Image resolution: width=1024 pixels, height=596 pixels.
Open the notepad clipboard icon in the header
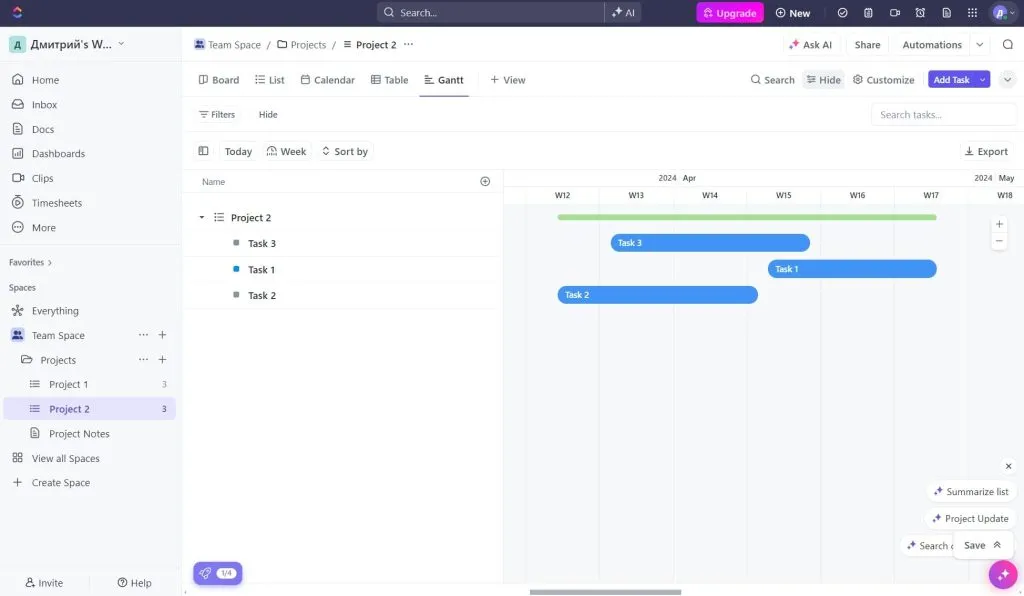tap(868, 13)
